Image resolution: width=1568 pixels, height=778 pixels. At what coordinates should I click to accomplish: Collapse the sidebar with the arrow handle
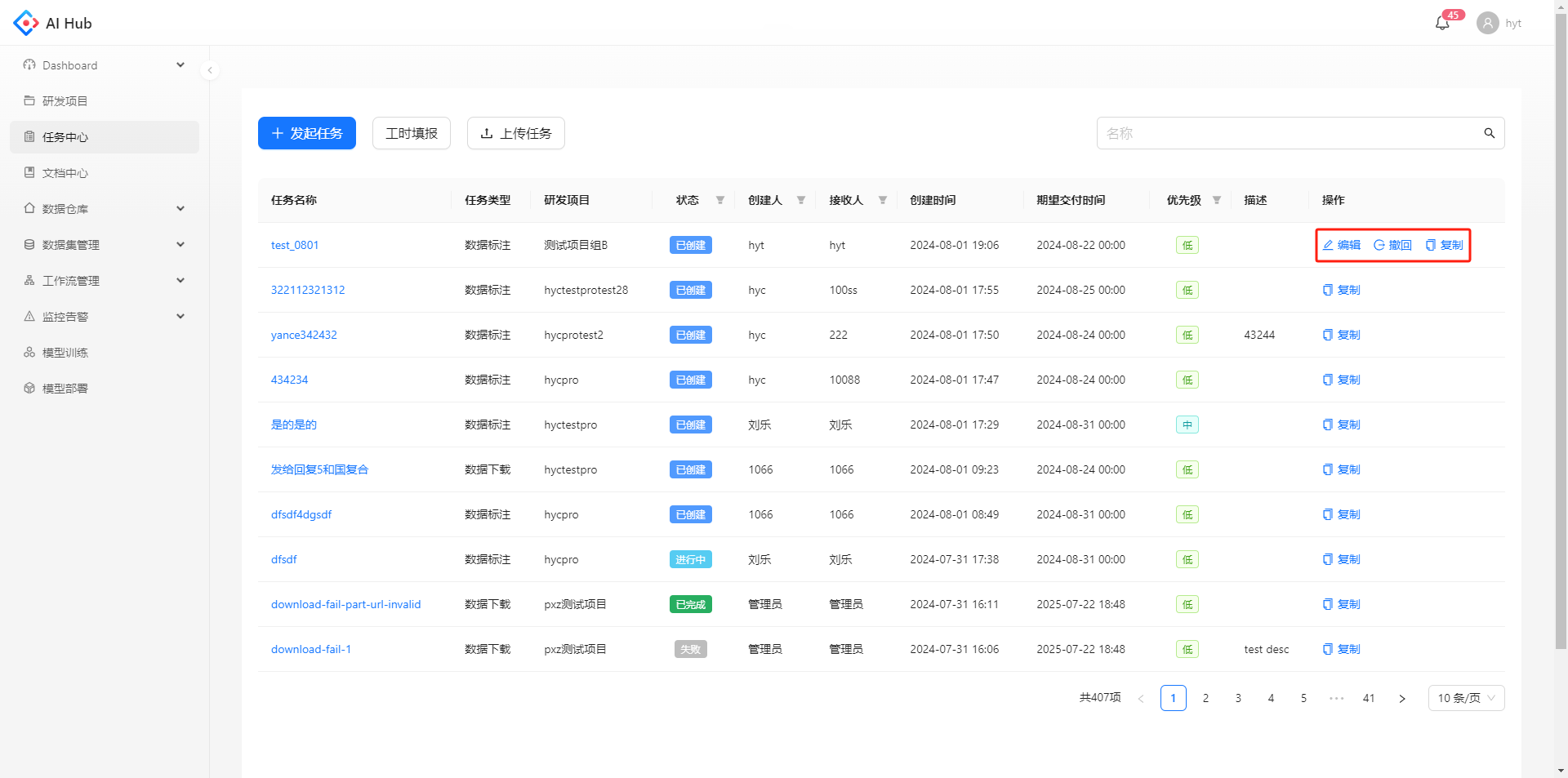click(x=210, y=70)
